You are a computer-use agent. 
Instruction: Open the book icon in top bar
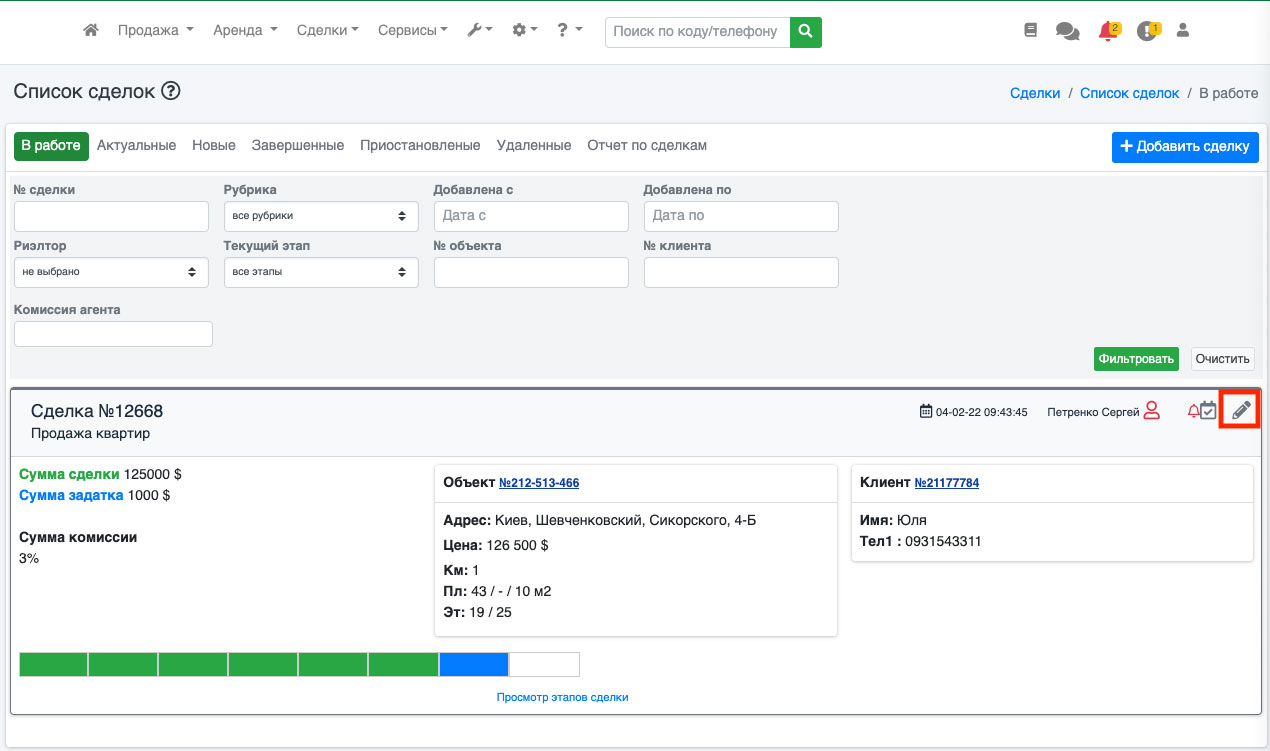[x=1031, y=31]
